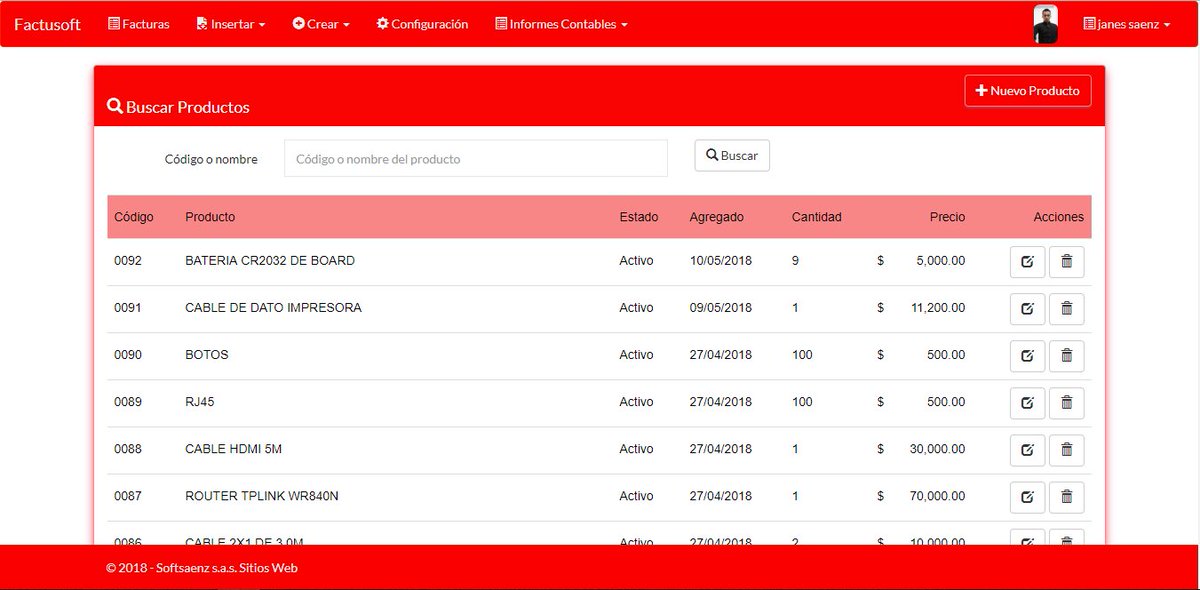Expand the janes saenz user menu

click(1126, 24)
